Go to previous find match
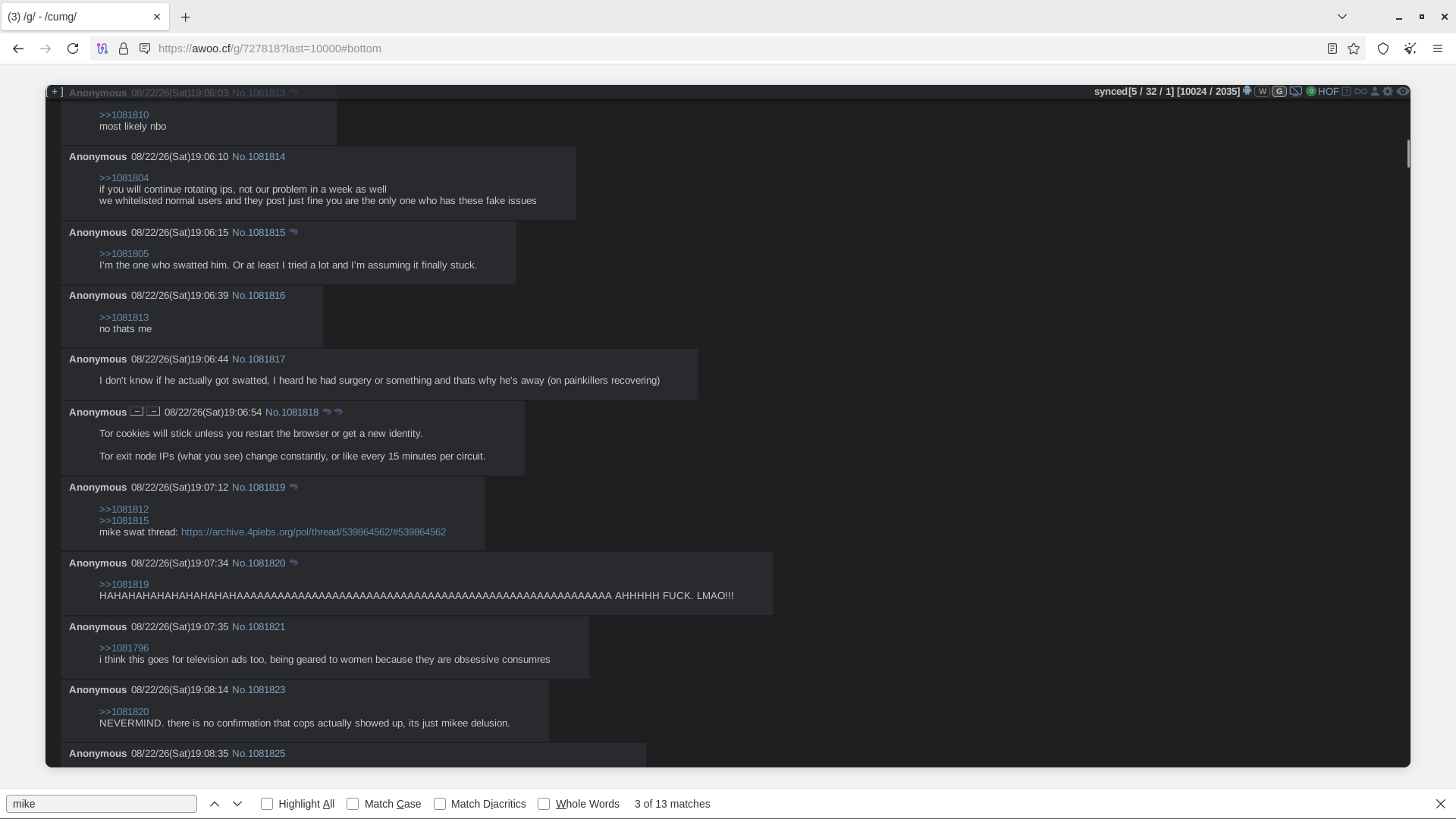 (x=215, y=804)
